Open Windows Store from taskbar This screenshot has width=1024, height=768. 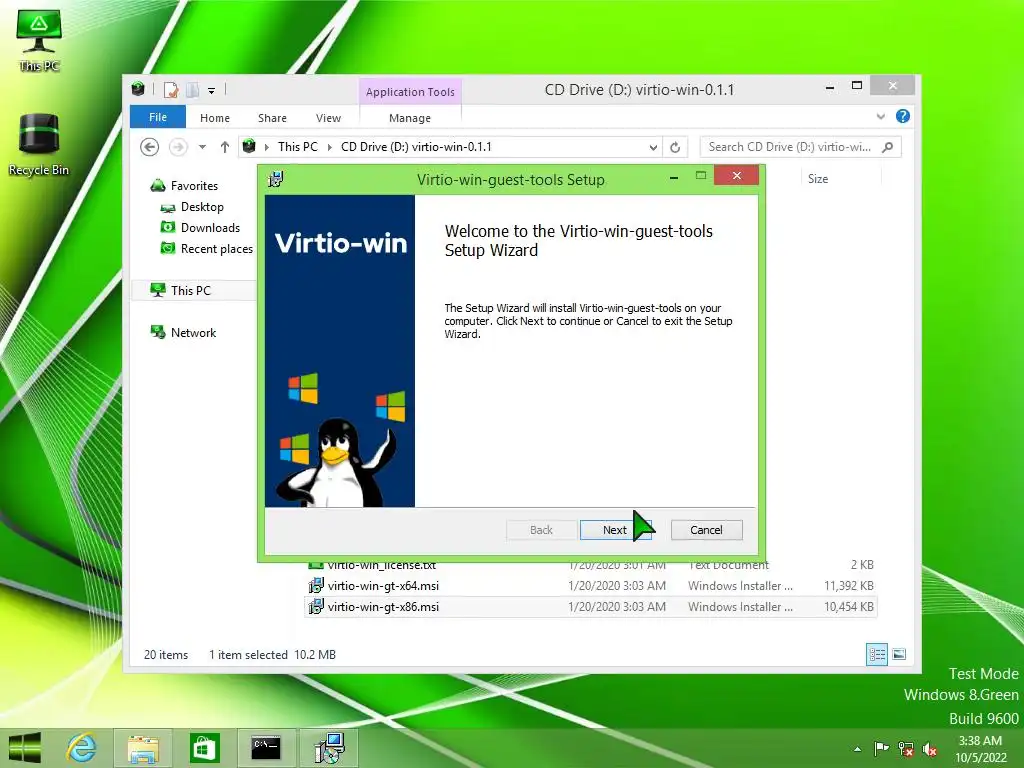coord(204,748)
